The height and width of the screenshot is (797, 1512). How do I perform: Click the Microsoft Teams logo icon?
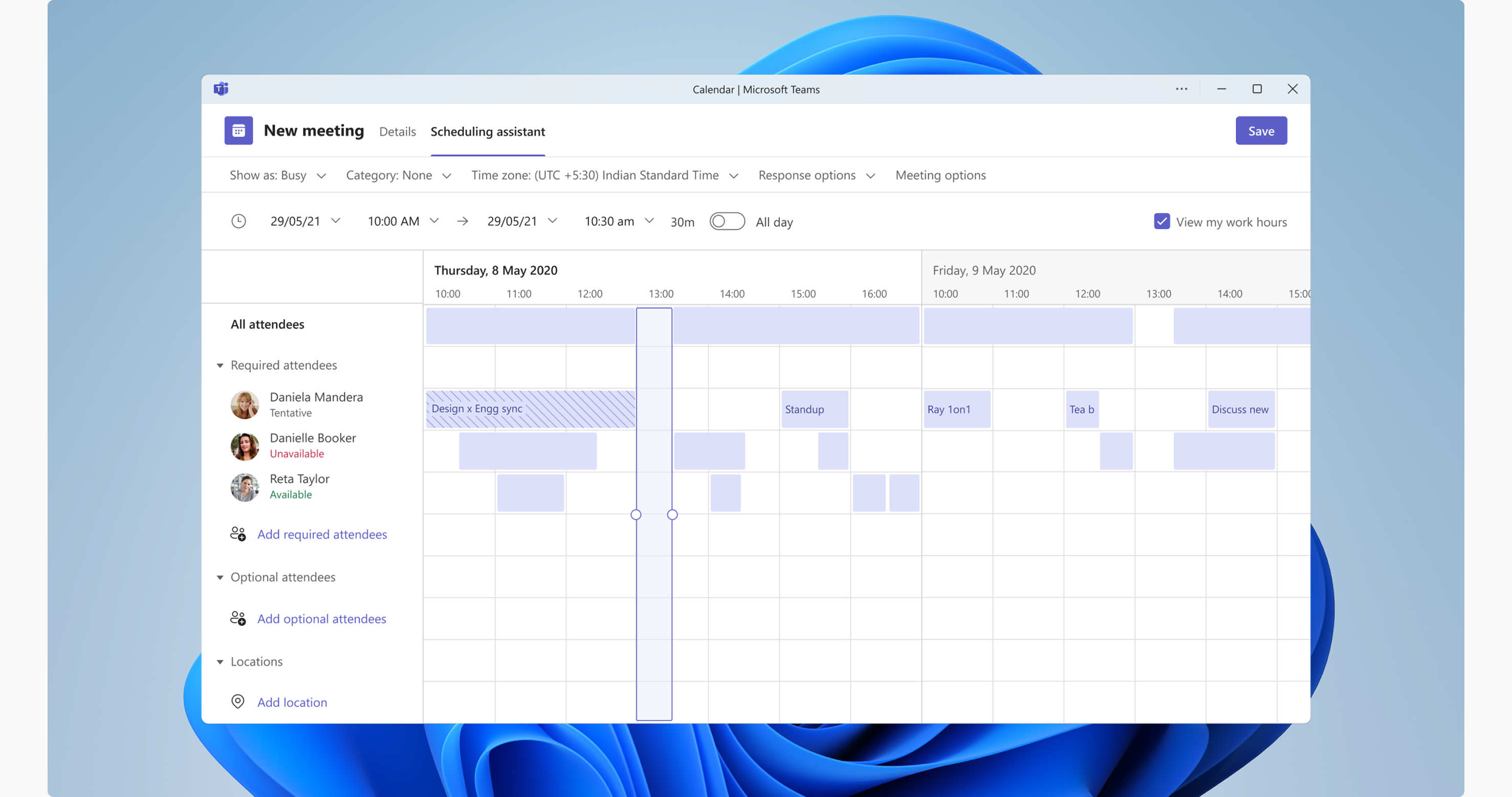221,89
